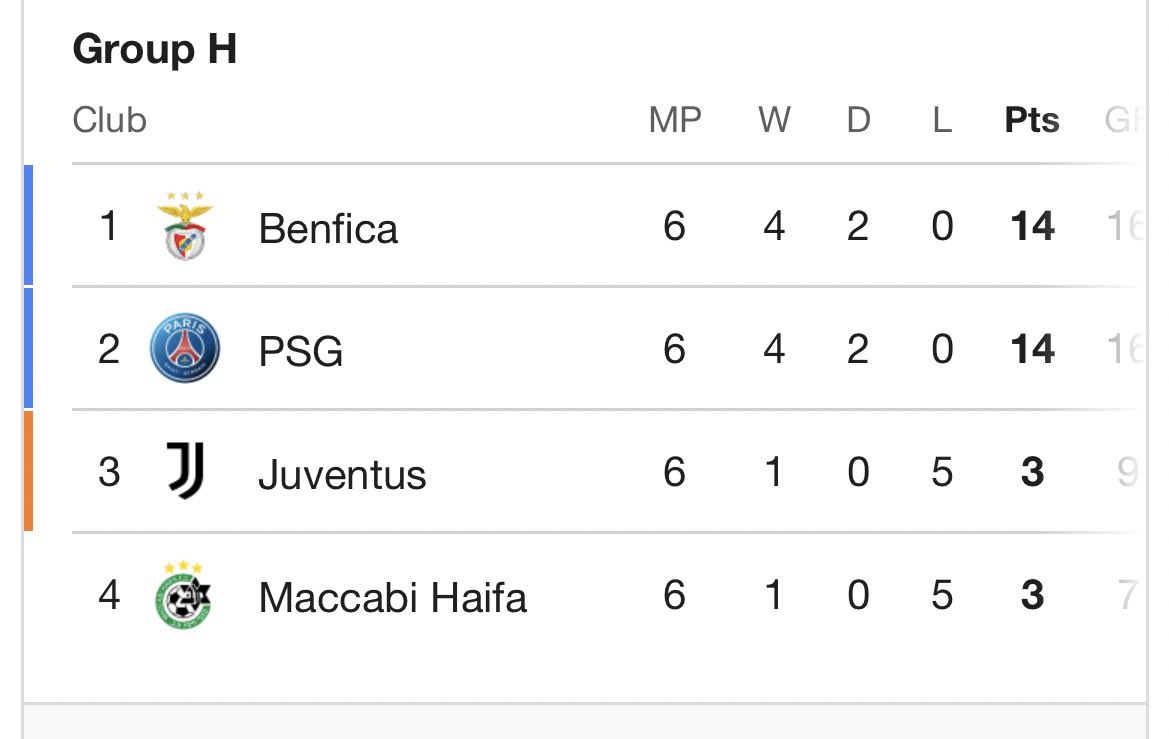Click the Group H heading
This screenshot has width=1169, height=739.
click(154, 49)
